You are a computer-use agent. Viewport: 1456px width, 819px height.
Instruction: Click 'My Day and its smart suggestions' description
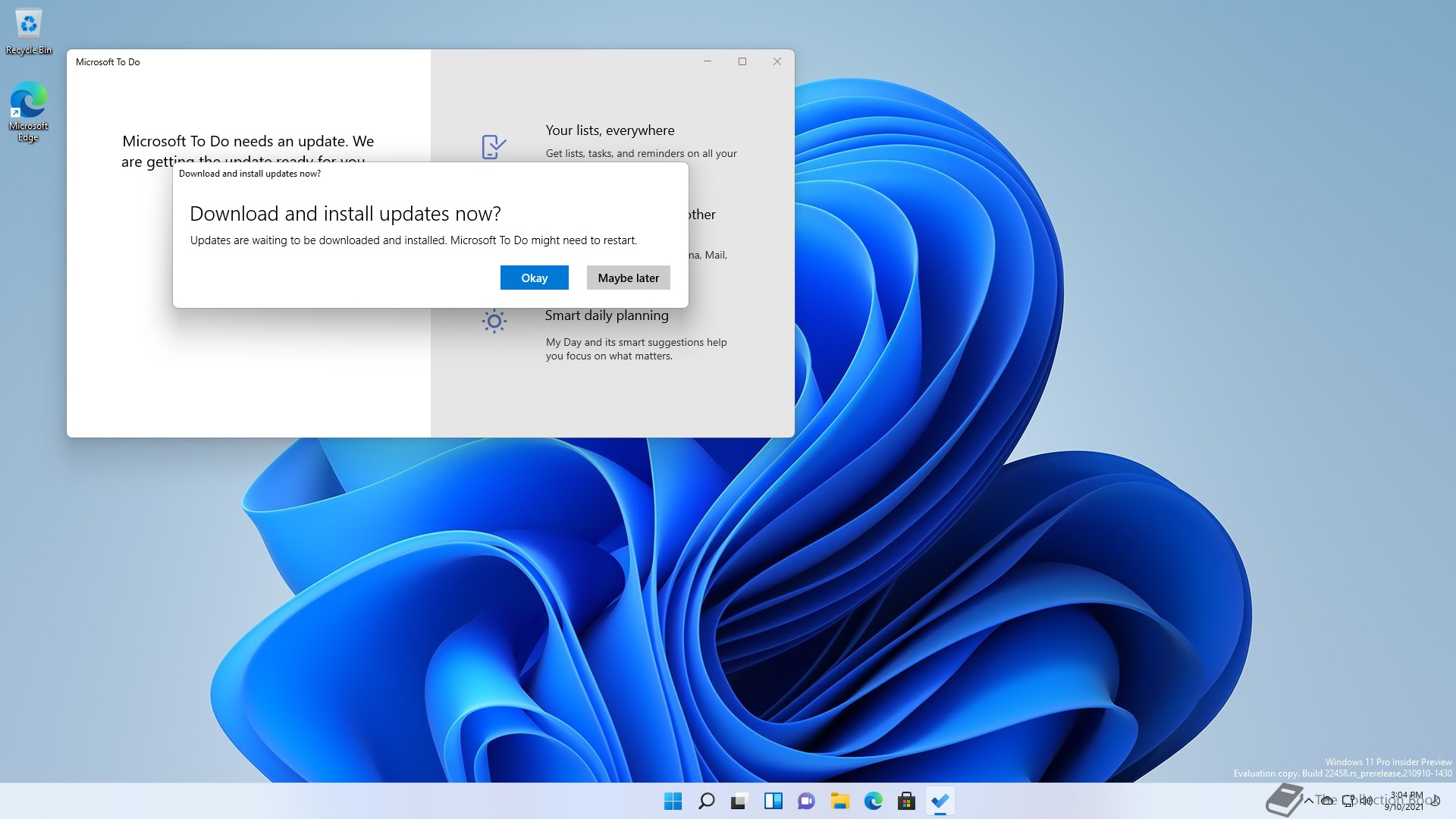pyautogui.click(x=636, y=349)
